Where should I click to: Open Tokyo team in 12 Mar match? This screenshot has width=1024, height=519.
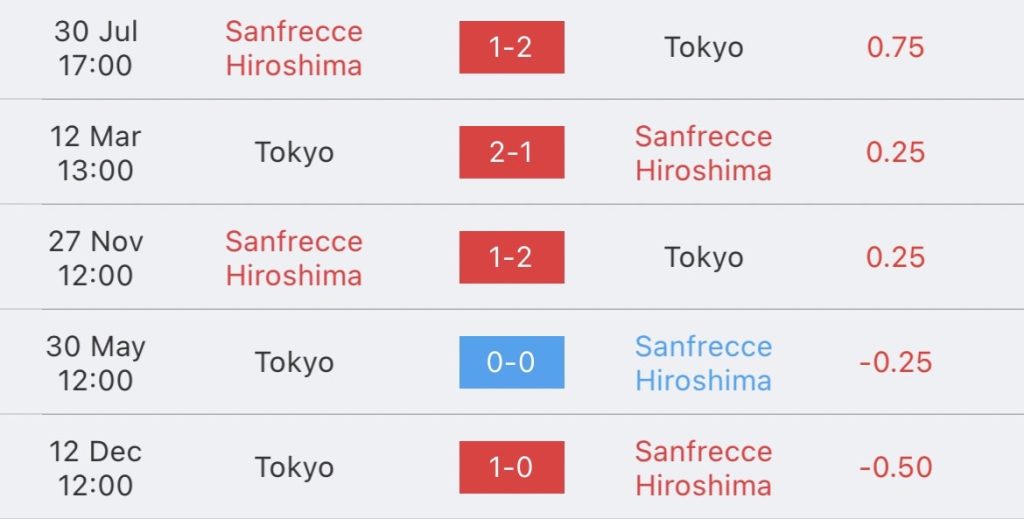(x=293, y=152)
